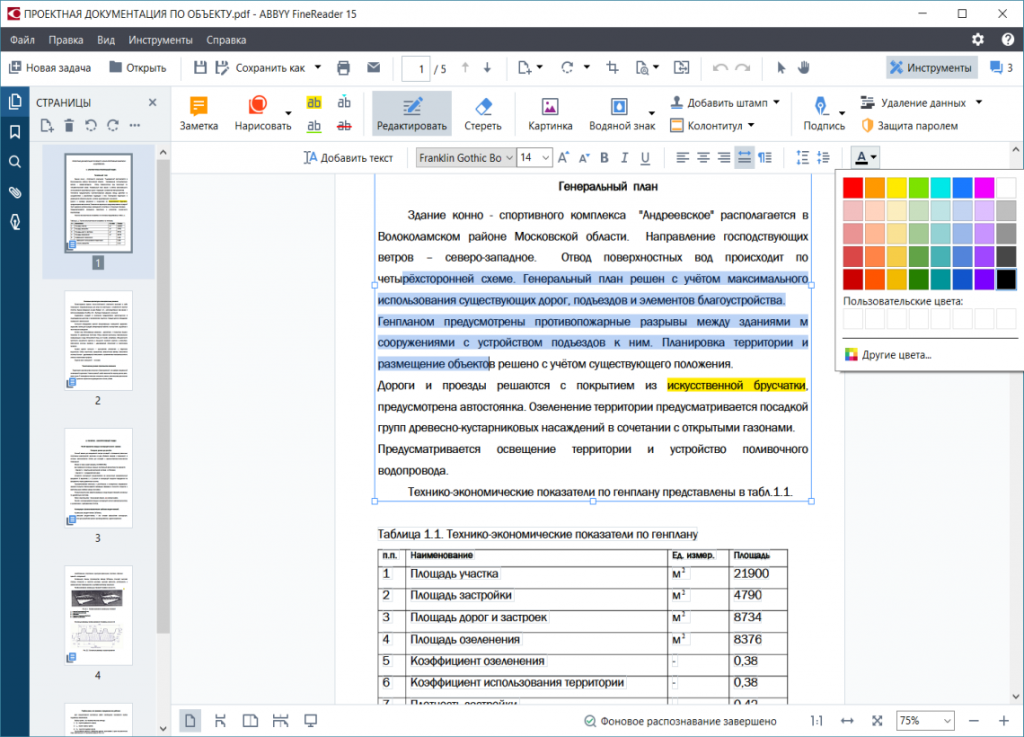Pick the pure red swatch in the color palette
This screenshot has width=1024, height=737.
click(x=853, y=187)
